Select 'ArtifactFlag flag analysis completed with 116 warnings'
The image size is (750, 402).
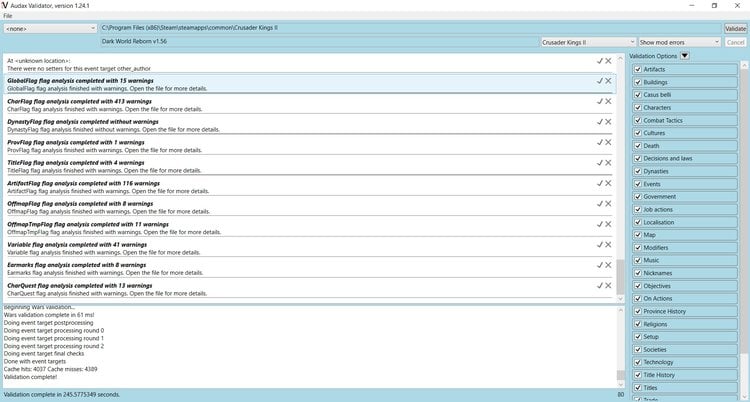pyautogui.click(x=84, y=183)
